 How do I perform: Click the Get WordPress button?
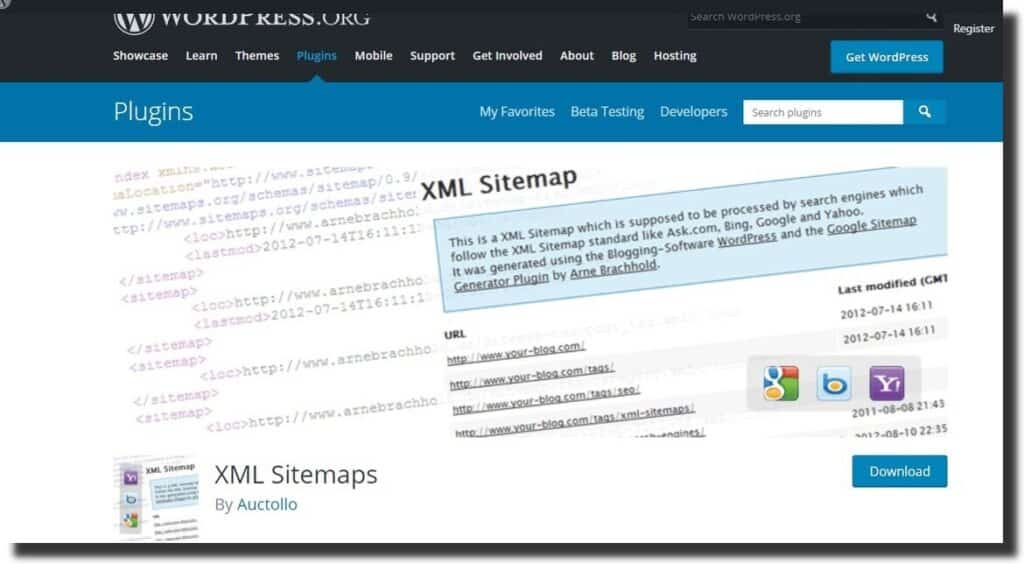click(886, 57)
